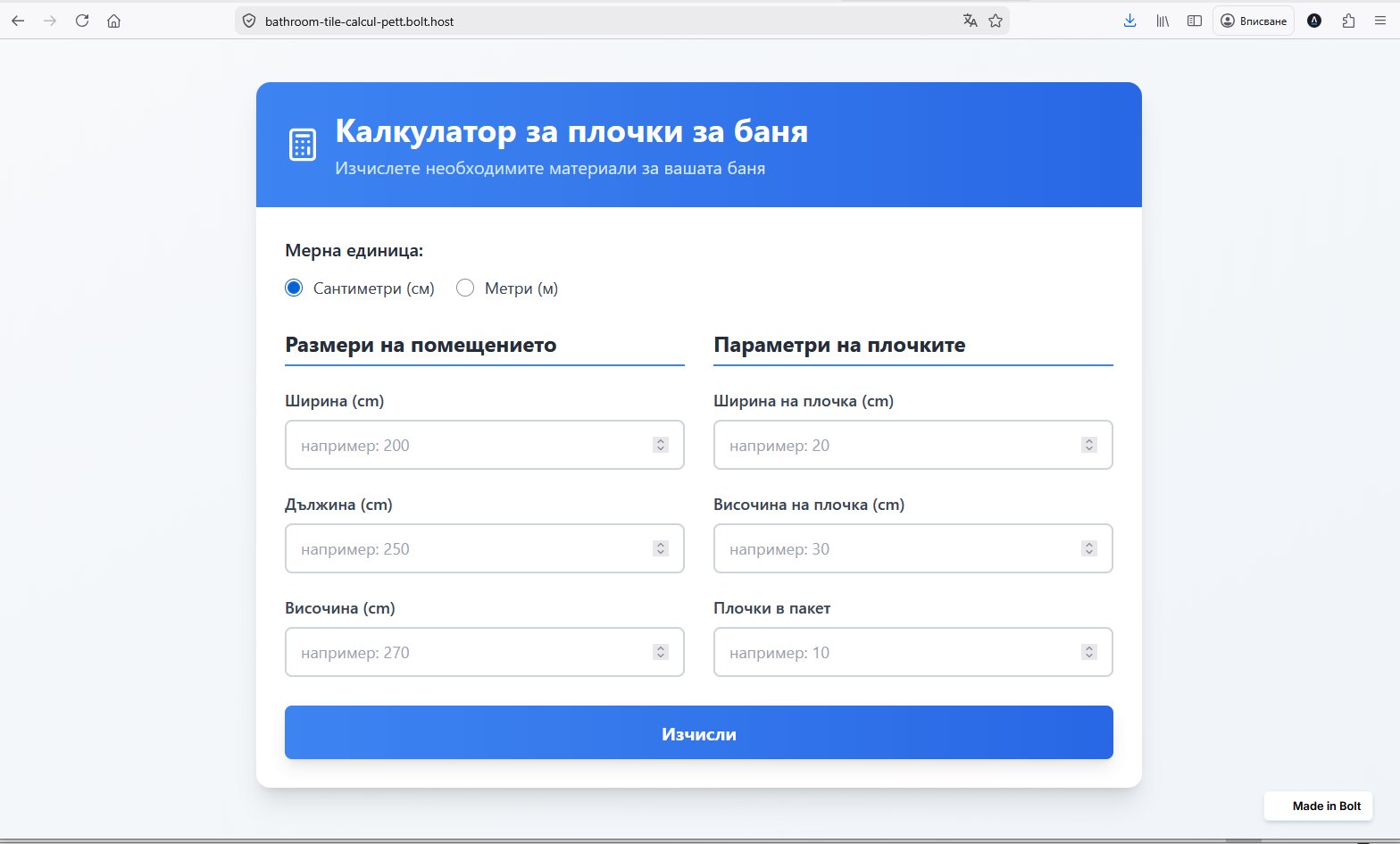Click the stepper in Височина на плочка field
The width and height of the screenshot is (1400, 844).
[1089, 548]
